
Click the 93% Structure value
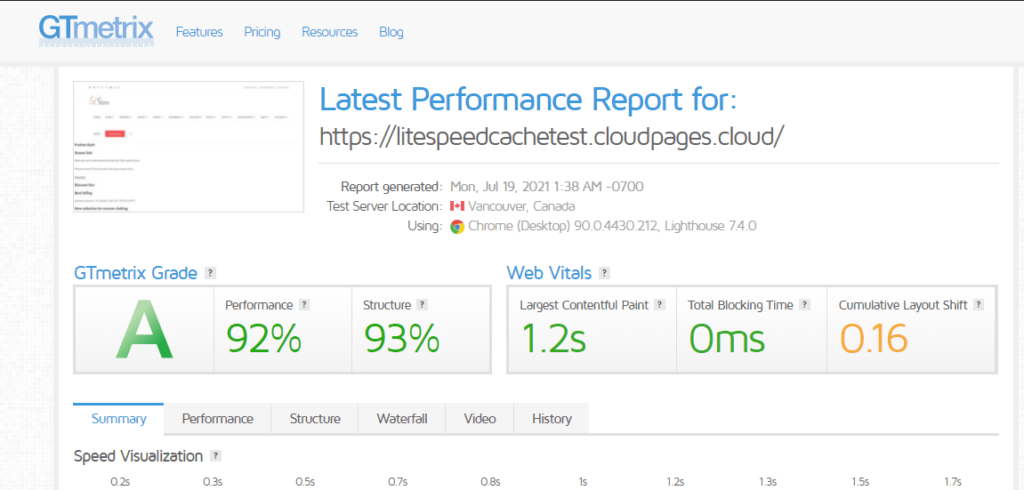pyautogui.click(x=402, y=338)
